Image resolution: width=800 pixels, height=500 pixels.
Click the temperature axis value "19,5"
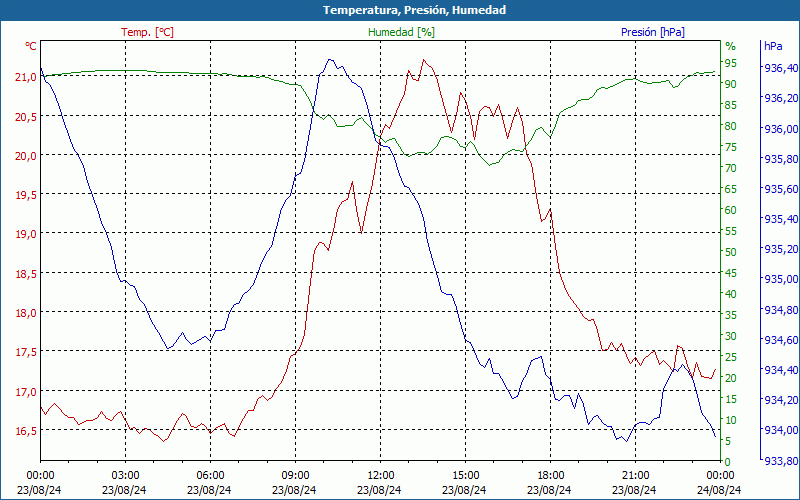tap(25, 195)
